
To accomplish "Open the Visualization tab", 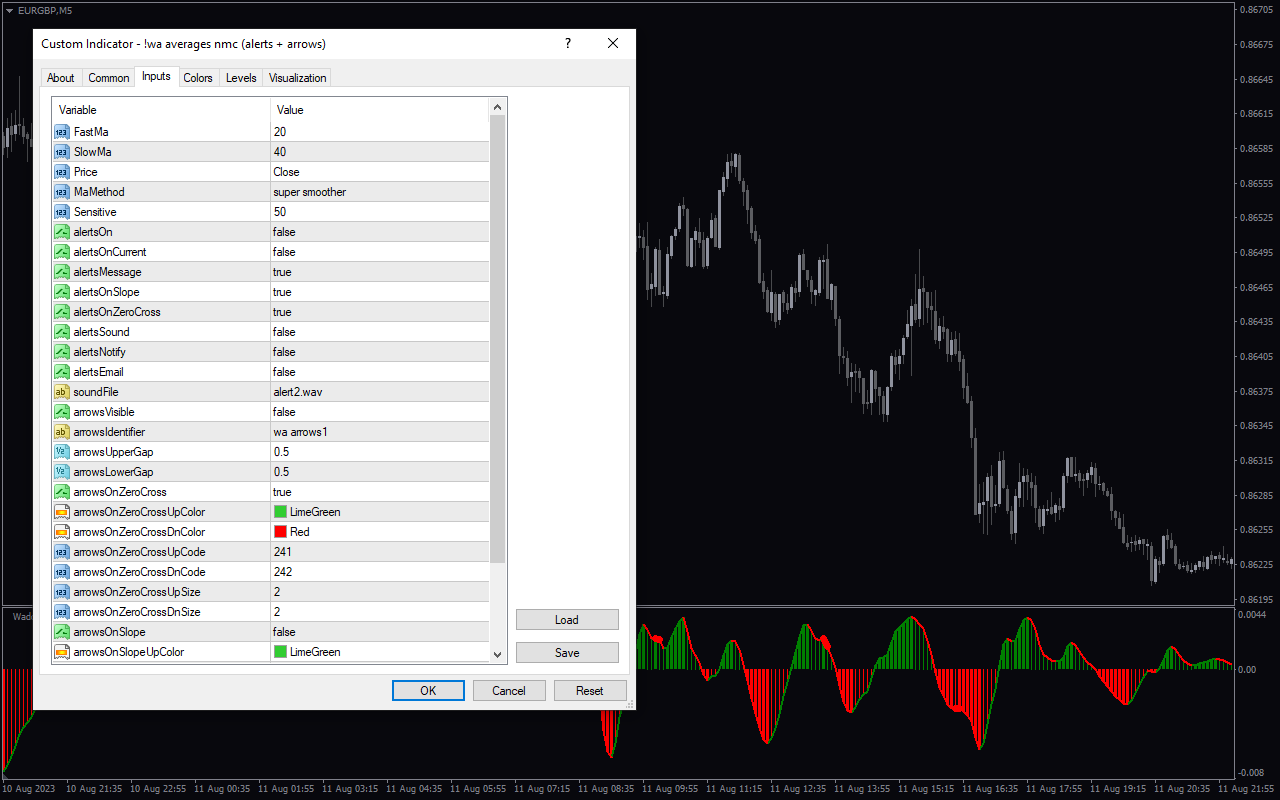I will tap(298, 77).
